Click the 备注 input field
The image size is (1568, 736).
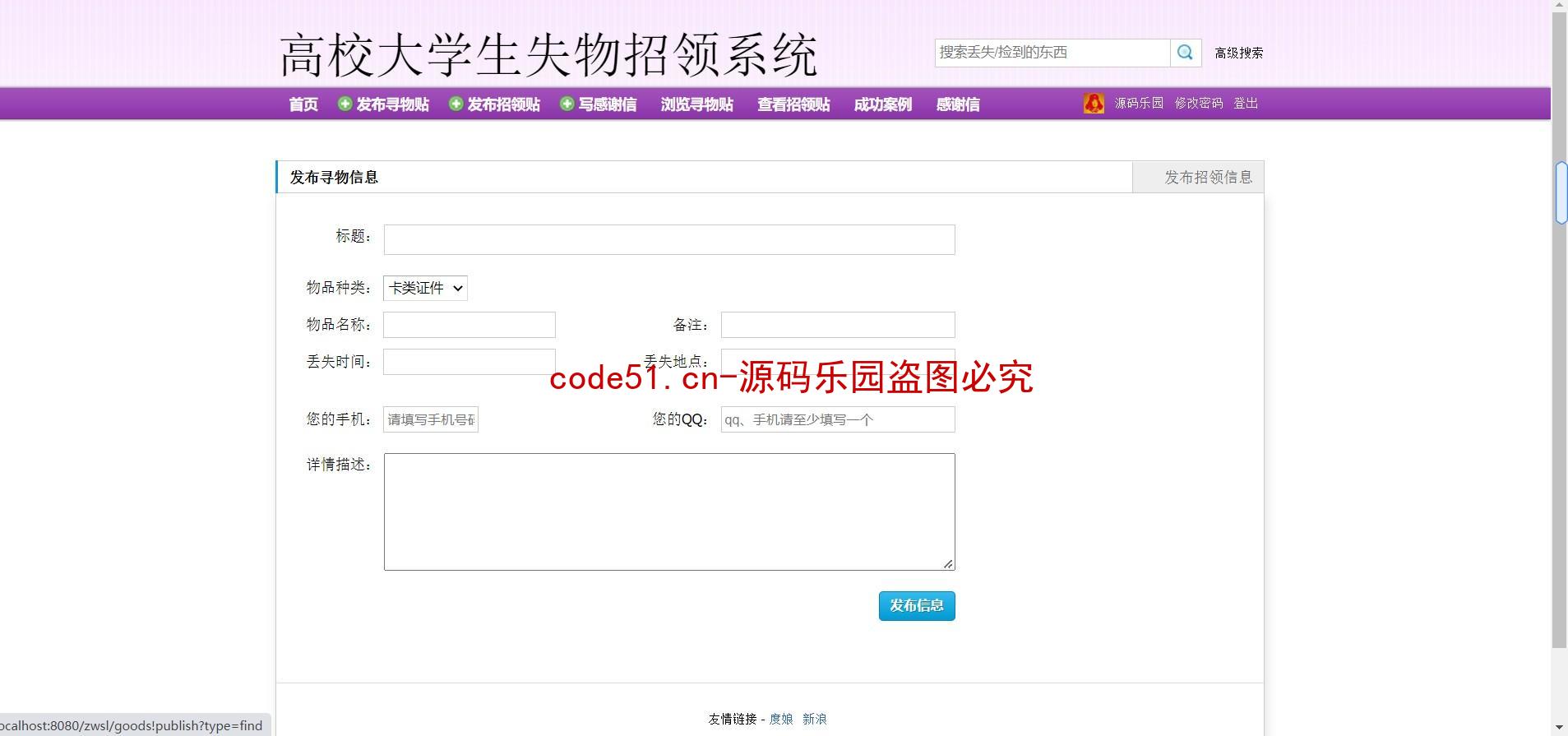pos(838,325)
